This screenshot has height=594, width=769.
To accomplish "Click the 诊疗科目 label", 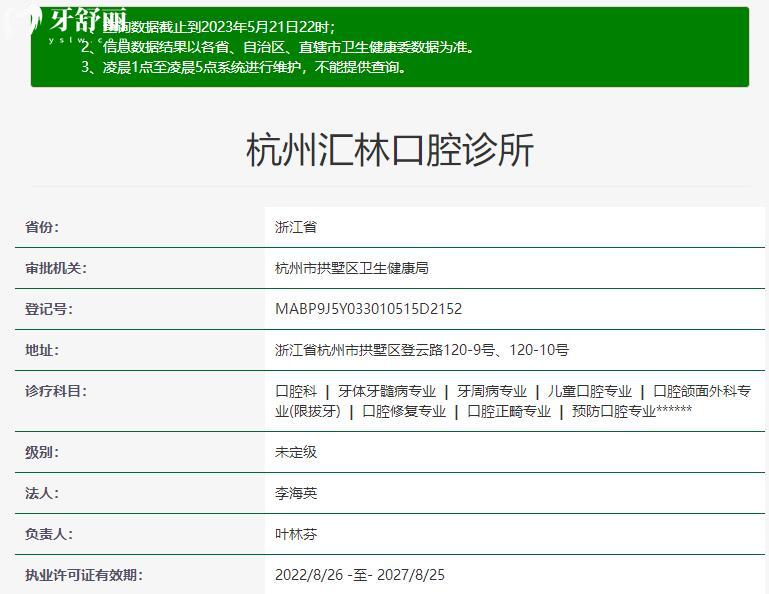I will click(x=55, y=391).
